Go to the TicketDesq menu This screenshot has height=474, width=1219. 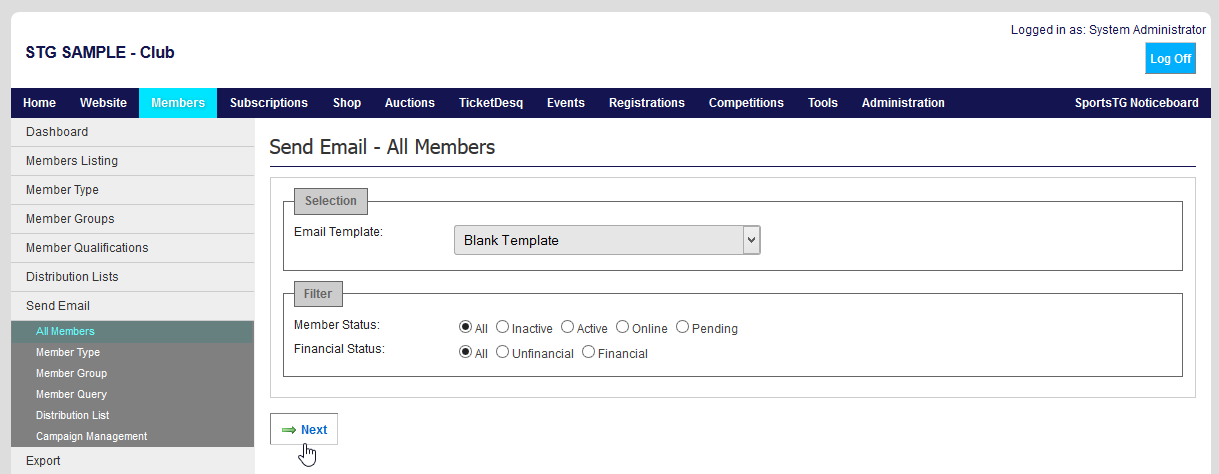[490, 103]
